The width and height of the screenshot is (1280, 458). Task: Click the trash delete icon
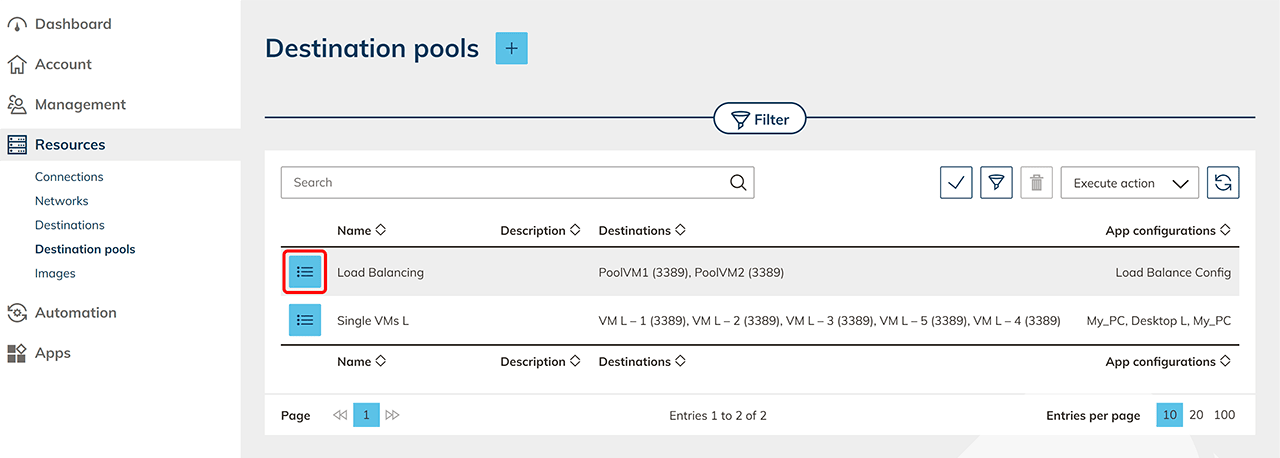click(1036, 183)
